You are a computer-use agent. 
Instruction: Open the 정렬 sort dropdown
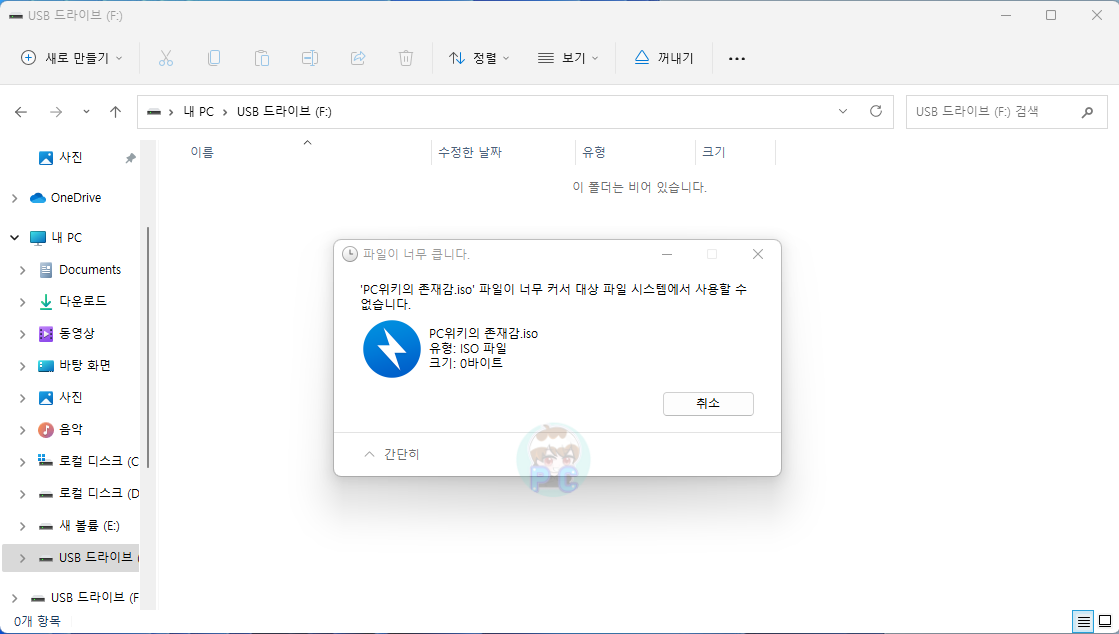[479, 59]
